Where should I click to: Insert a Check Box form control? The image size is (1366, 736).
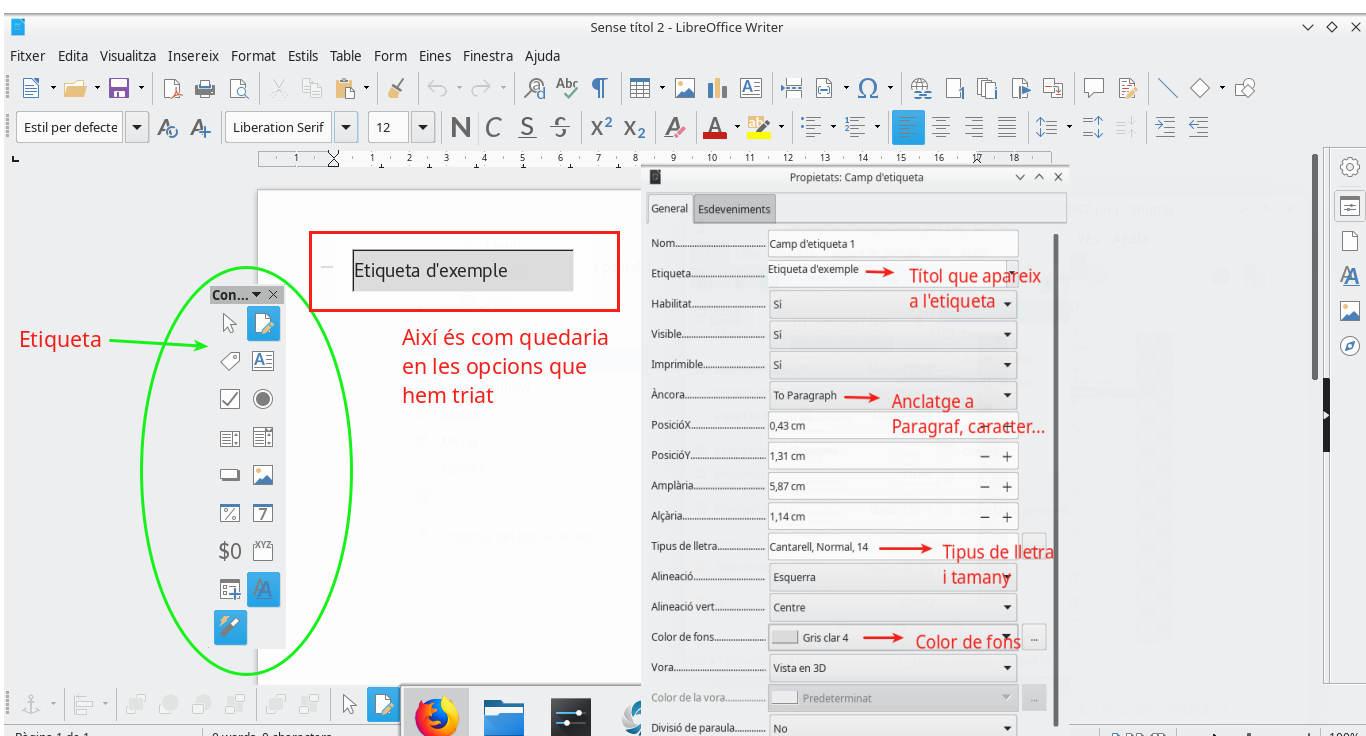point(230,399)
